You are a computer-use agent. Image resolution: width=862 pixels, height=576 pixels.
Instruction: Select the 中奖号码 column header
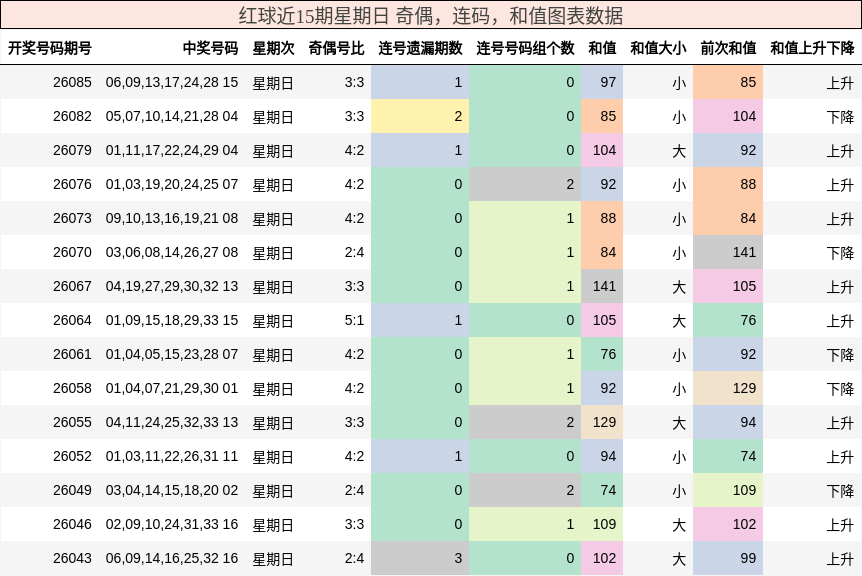coord(210,48)
